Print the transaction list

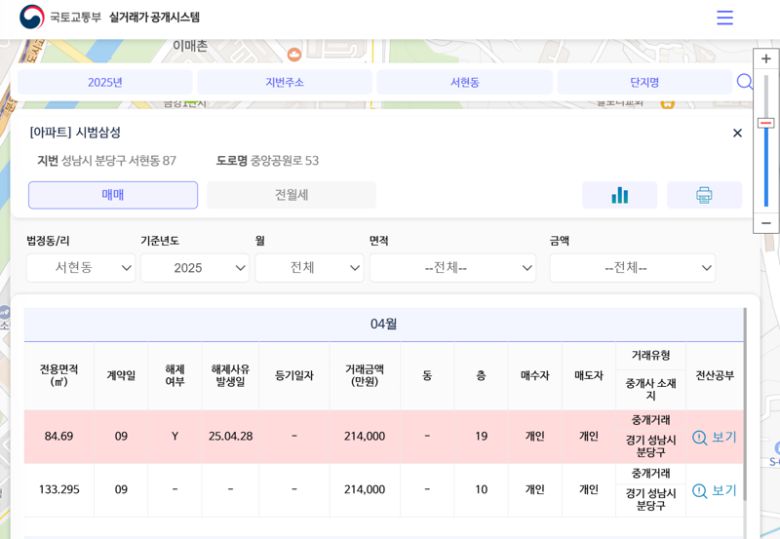pyautogui.click(x=704, y=195)
